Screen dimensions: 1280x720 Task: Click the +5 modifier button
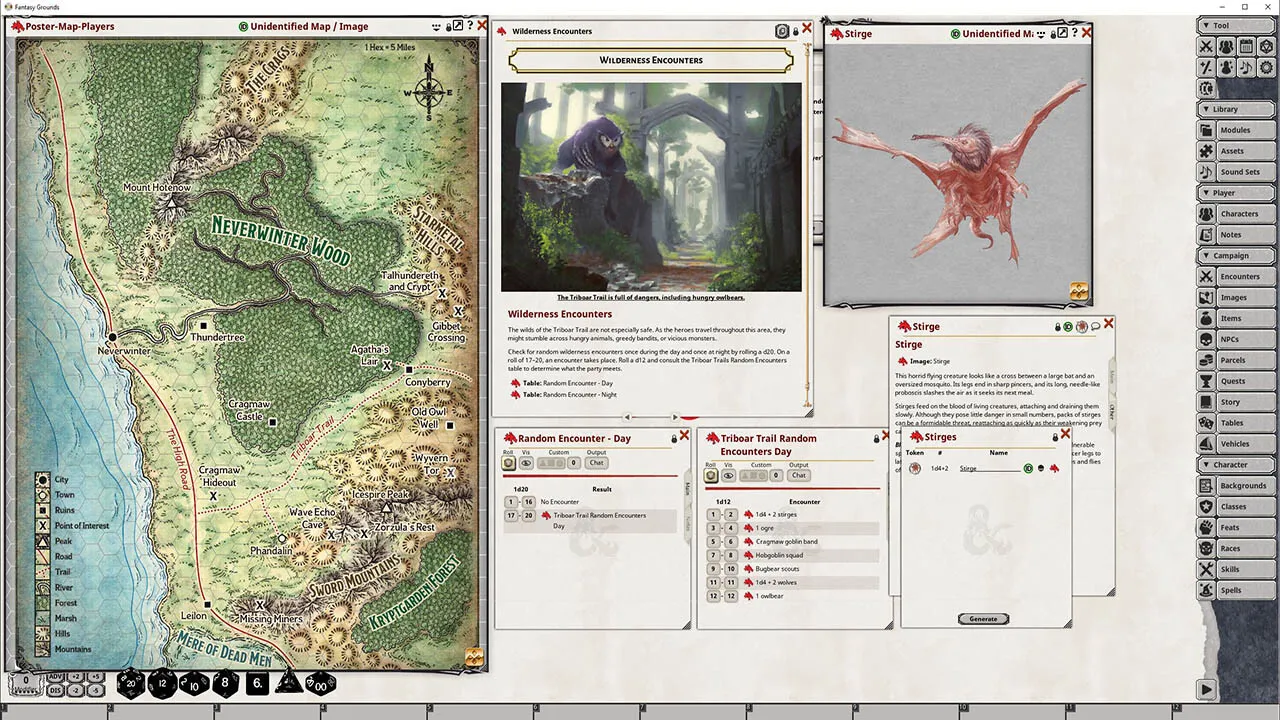pos(96,677)
